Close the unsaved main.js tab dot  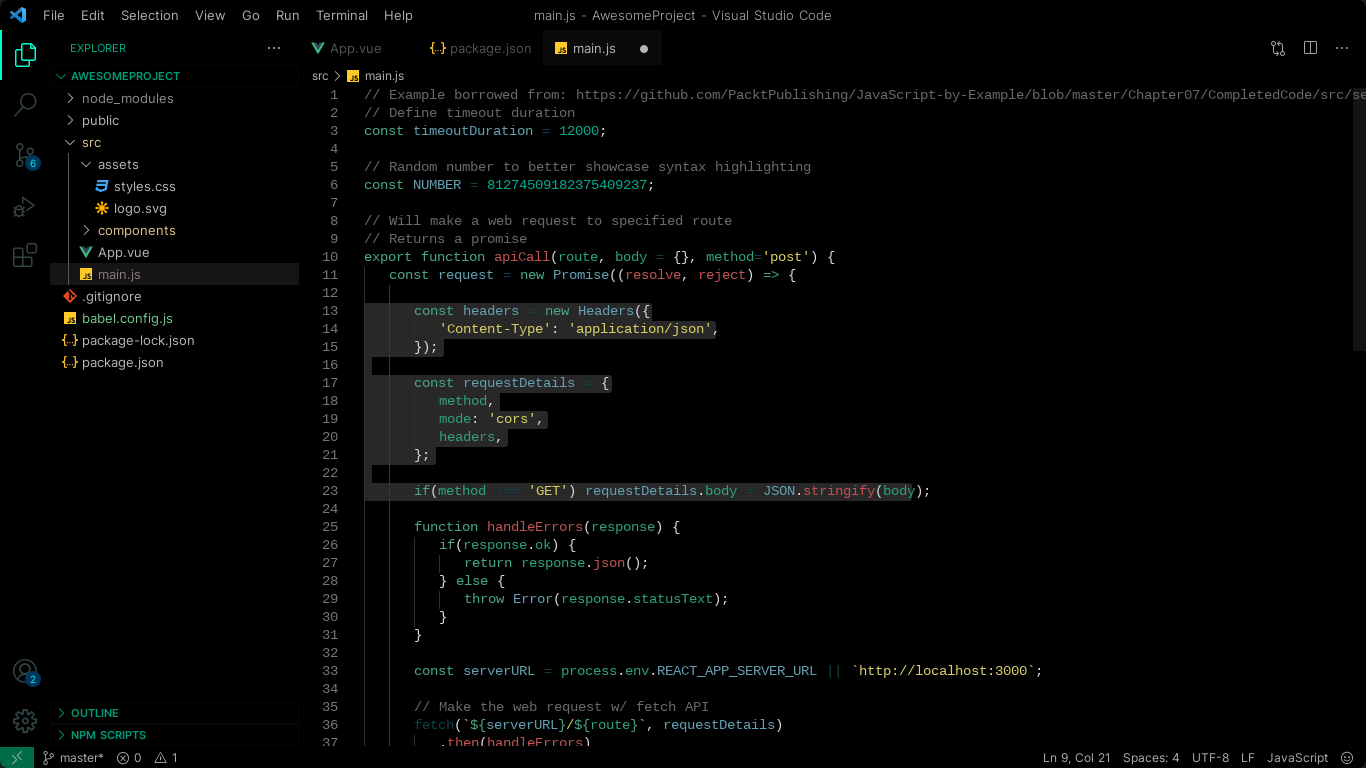(644, 48)
